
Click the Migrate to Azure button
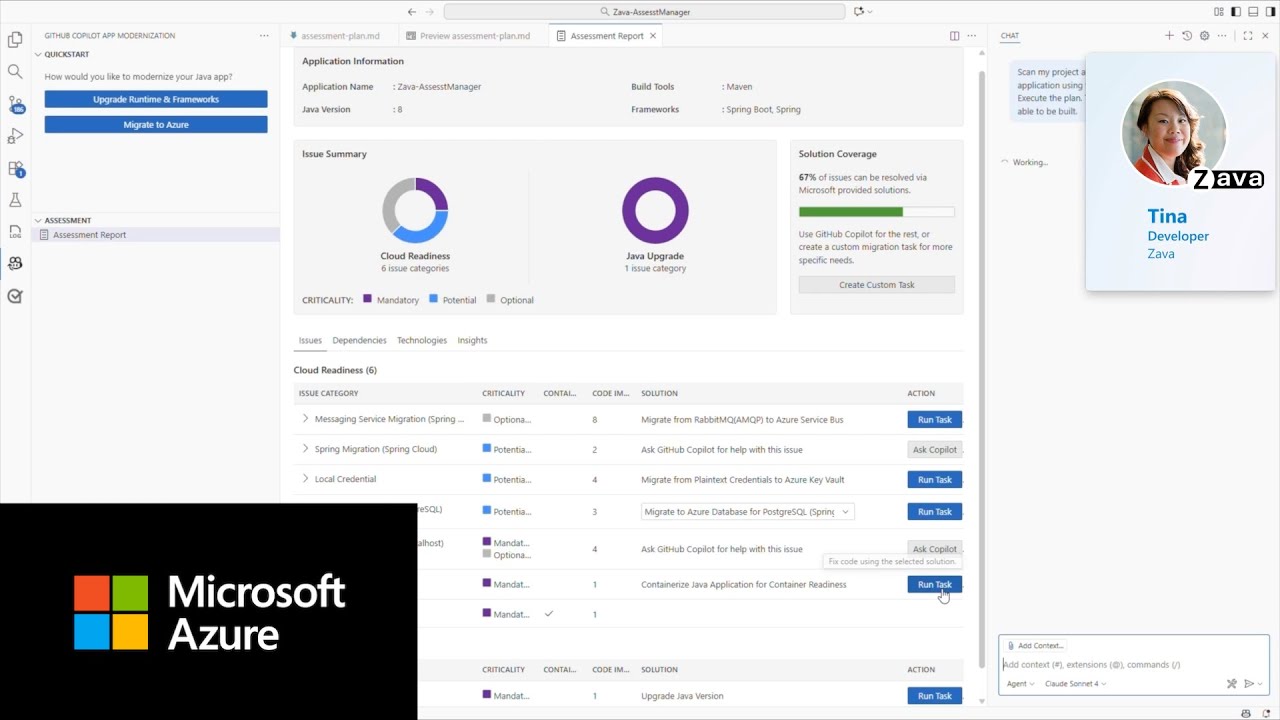click(x=156, y=124)
